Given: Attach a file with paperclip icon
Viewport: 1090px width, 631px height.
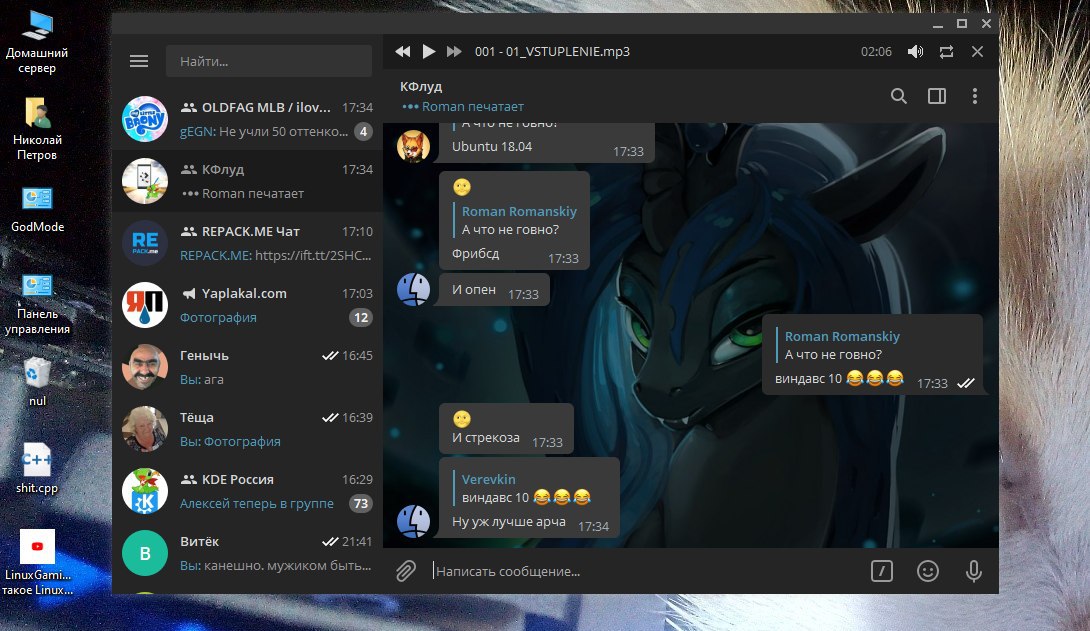Looking at the screenshot, I should (406, 571).
